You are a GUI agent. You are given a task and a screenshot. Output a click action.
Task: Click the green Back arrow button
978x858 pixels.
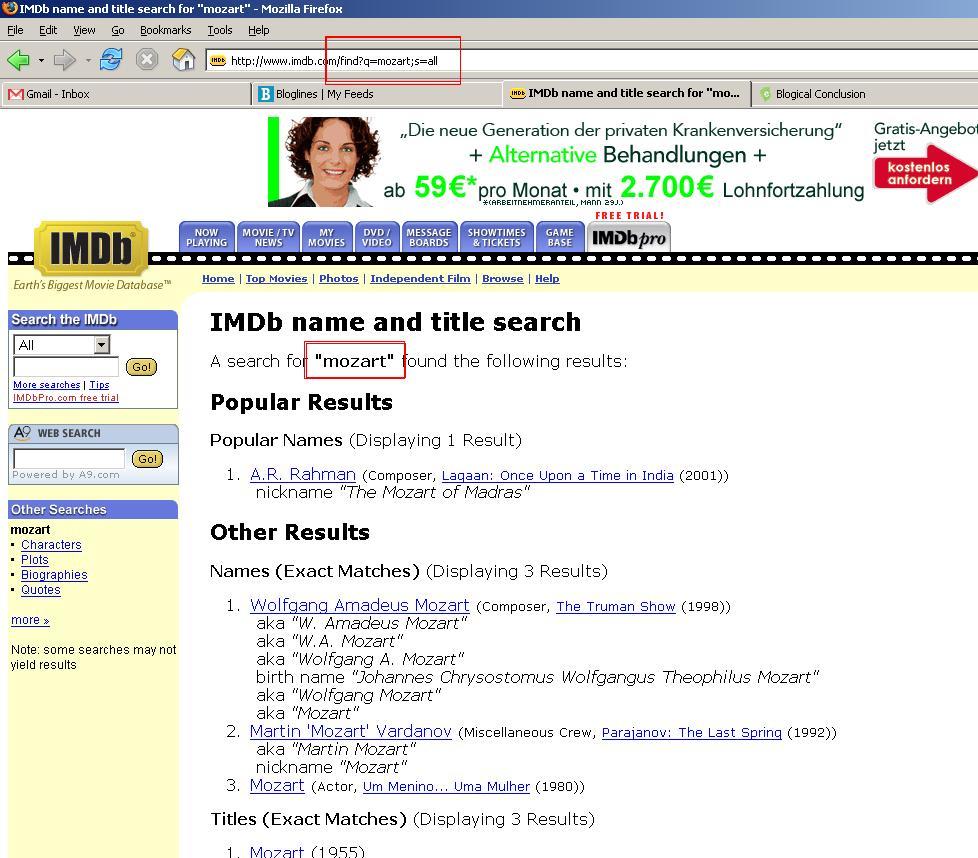click(18, 60)
